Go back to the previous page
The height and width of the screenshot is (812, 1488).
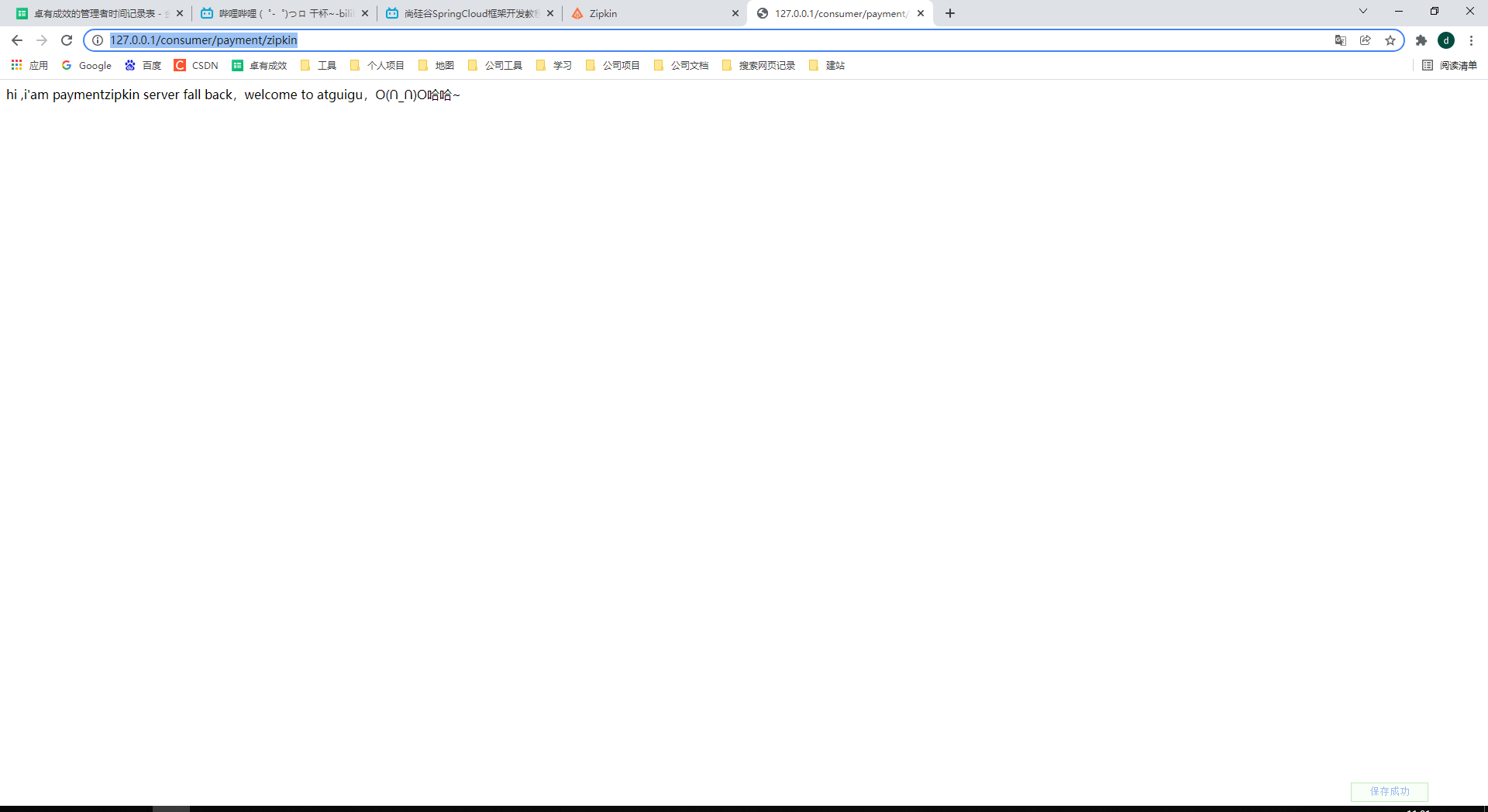point(17,40)
